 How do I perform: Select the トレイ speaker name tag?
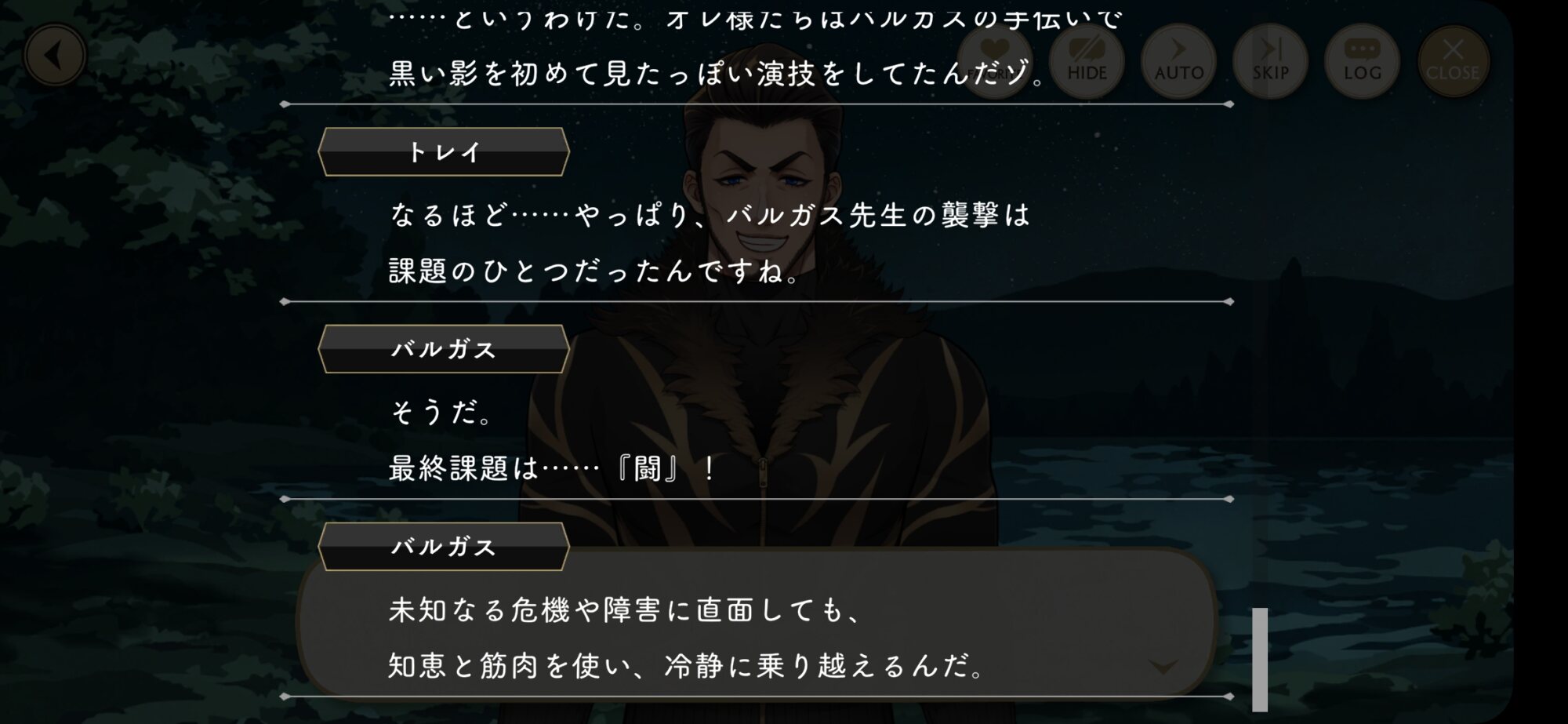pyautogui.click(x=444, y=152)
